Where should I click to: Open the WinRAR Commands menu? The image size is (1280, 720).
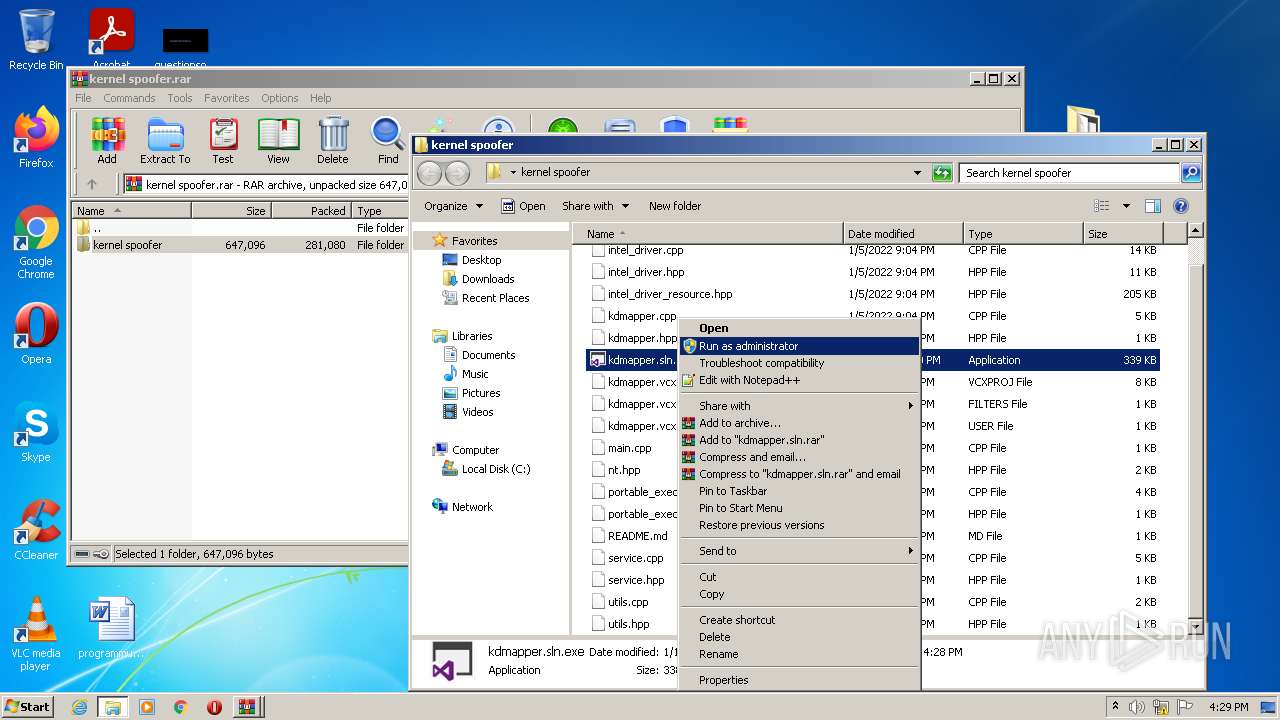(x=129, y=98)
